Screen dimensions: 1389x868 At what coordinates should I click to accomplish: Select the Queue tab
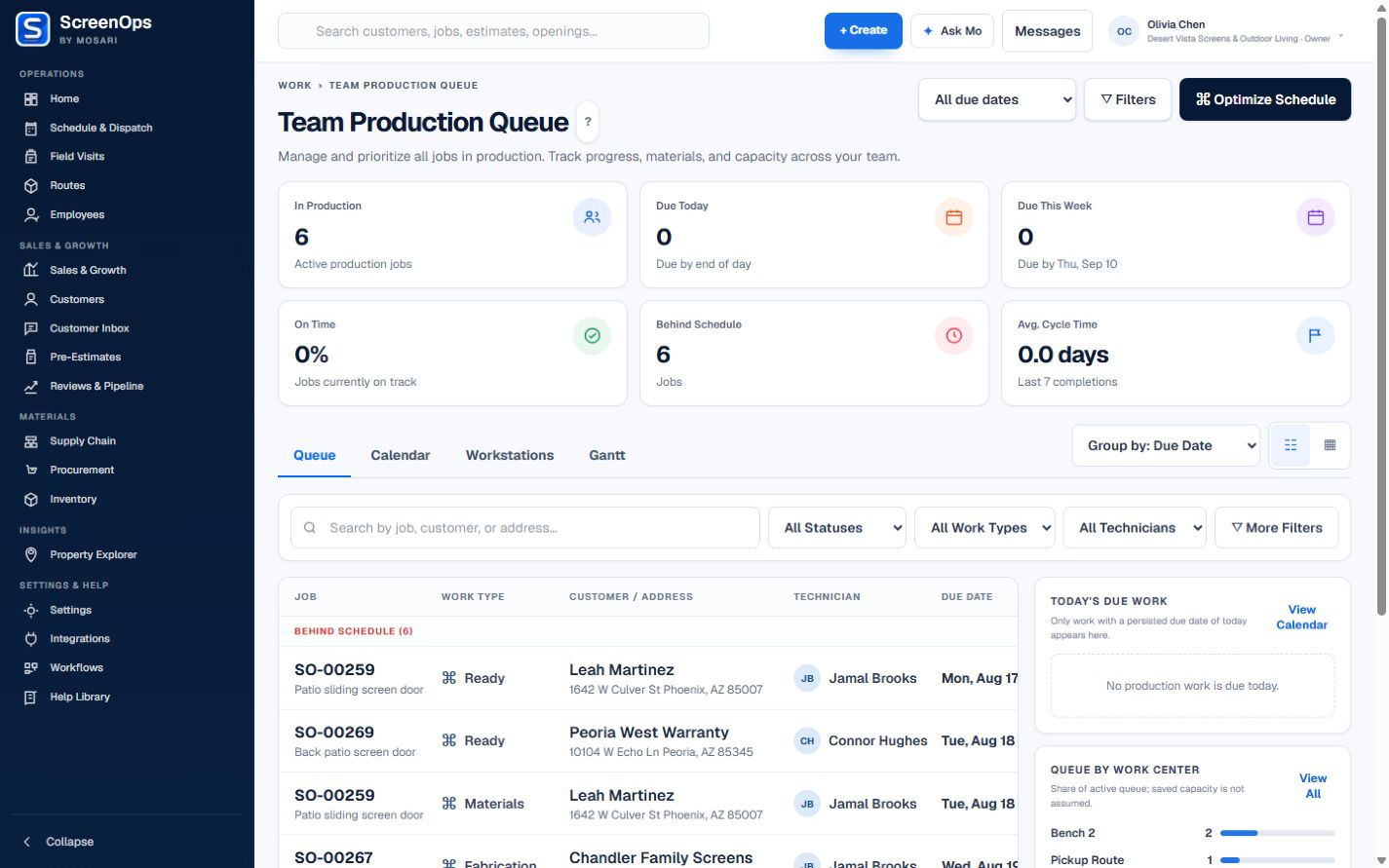point(315,455)
